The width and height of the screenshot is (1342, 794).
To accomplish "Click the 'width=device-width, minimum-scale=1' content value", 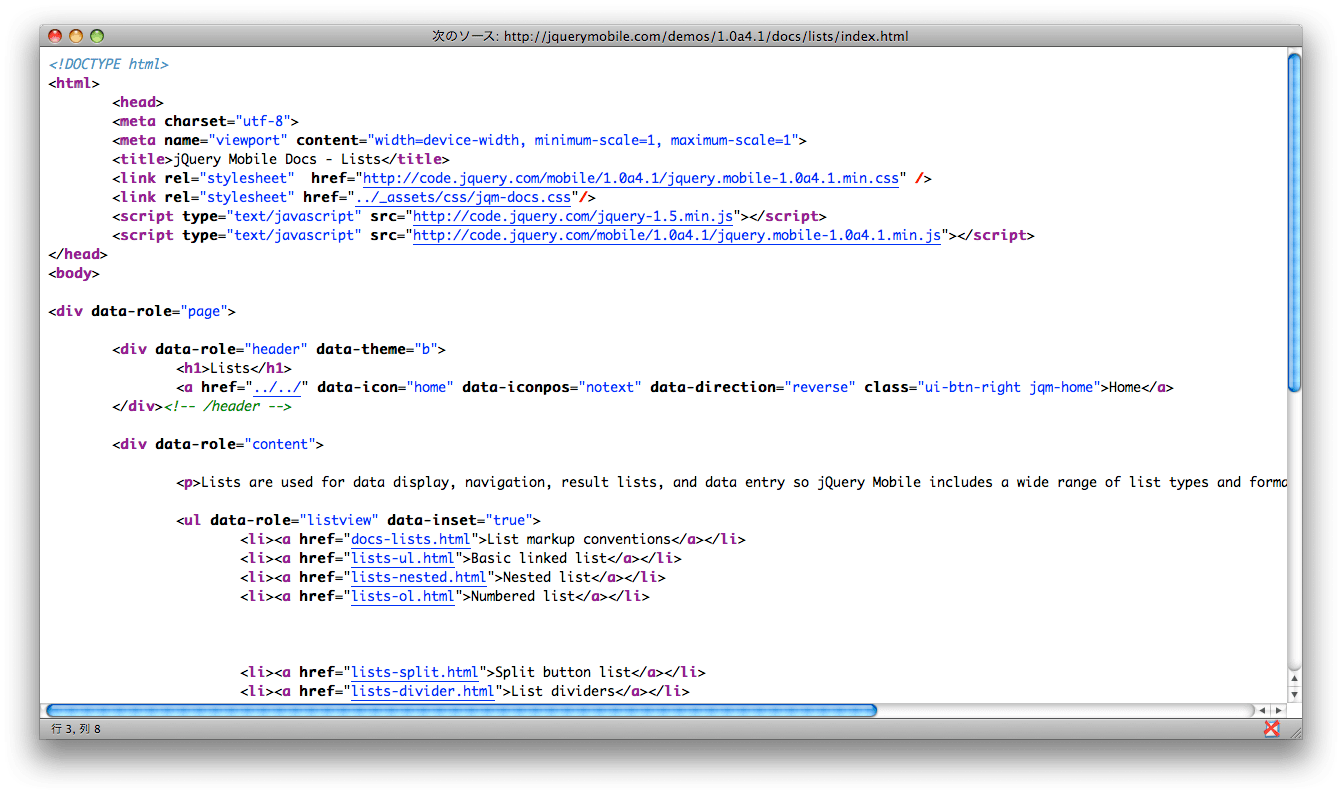I will pyautogui.click(x=516, y=140).
